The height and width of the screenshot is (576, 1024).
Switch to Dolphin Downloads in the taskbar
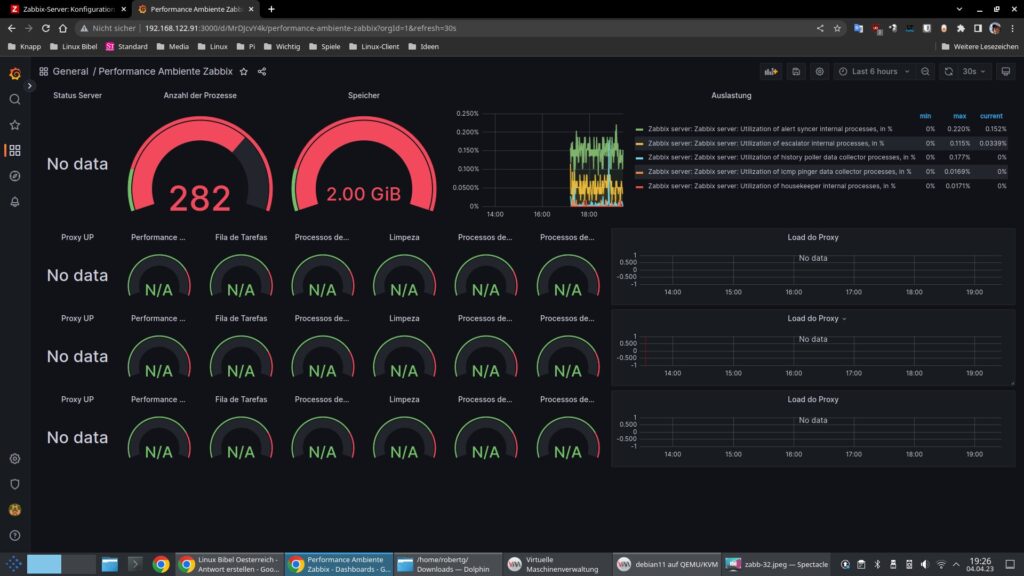[447, 564]
